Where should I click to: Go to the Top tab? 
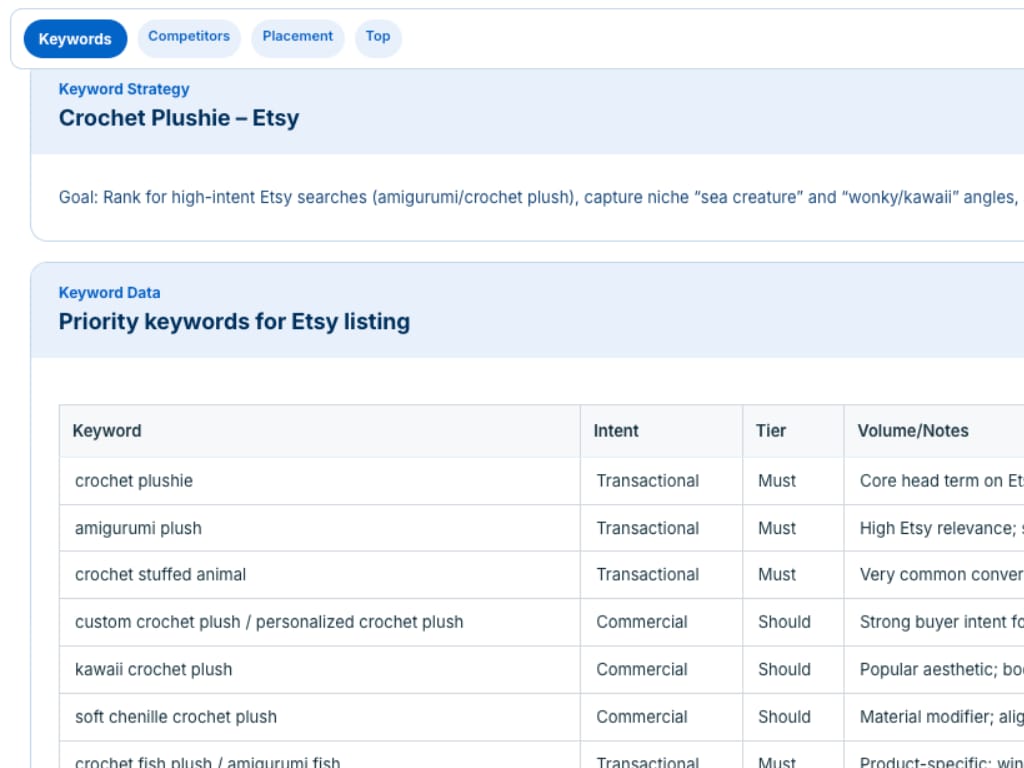378,37
